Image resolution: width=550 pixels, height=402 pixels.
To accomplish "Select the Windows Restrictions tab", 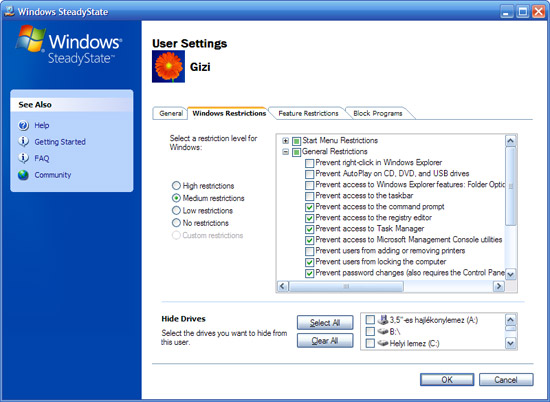I will 229,113.
